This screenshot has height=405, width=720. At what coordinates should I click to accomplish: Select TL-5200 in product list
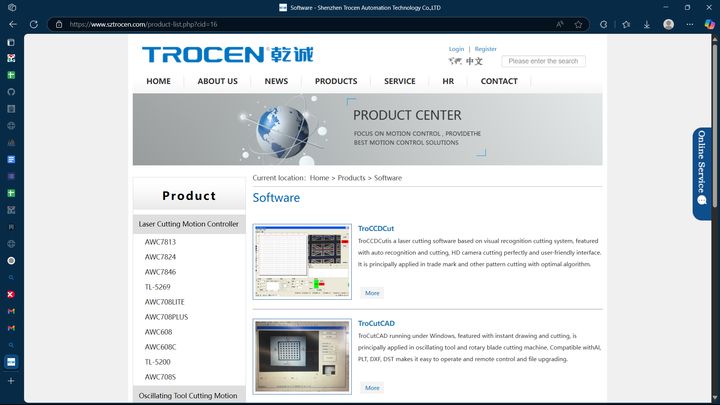pos(158,362)
